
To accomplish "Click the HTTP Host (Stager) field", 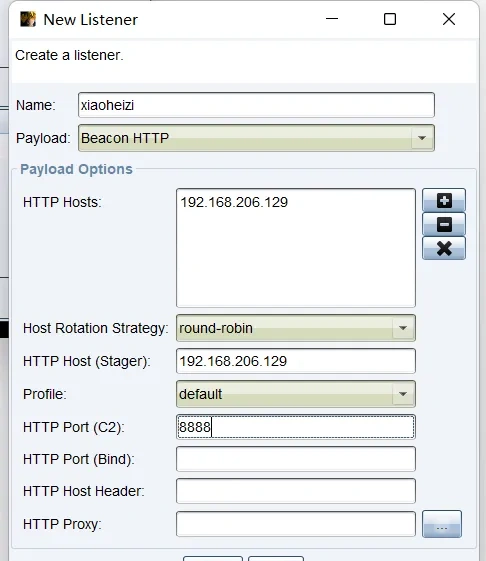I will point(296,361).
